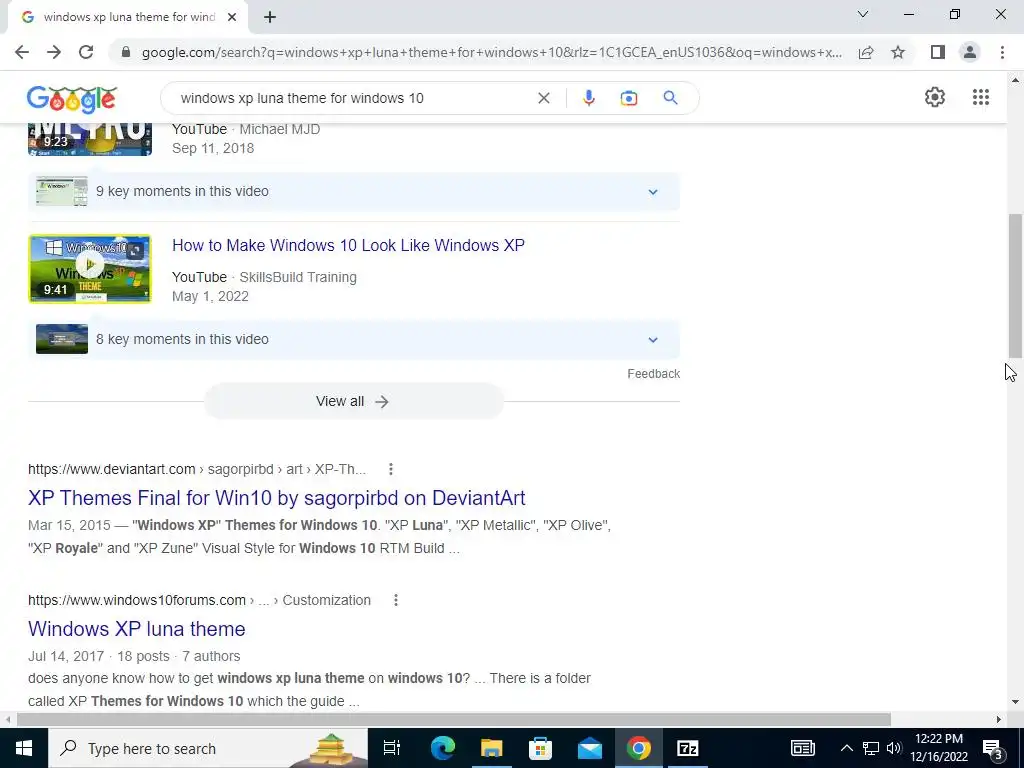Open Google apps grid

click(x=980, y=97)
